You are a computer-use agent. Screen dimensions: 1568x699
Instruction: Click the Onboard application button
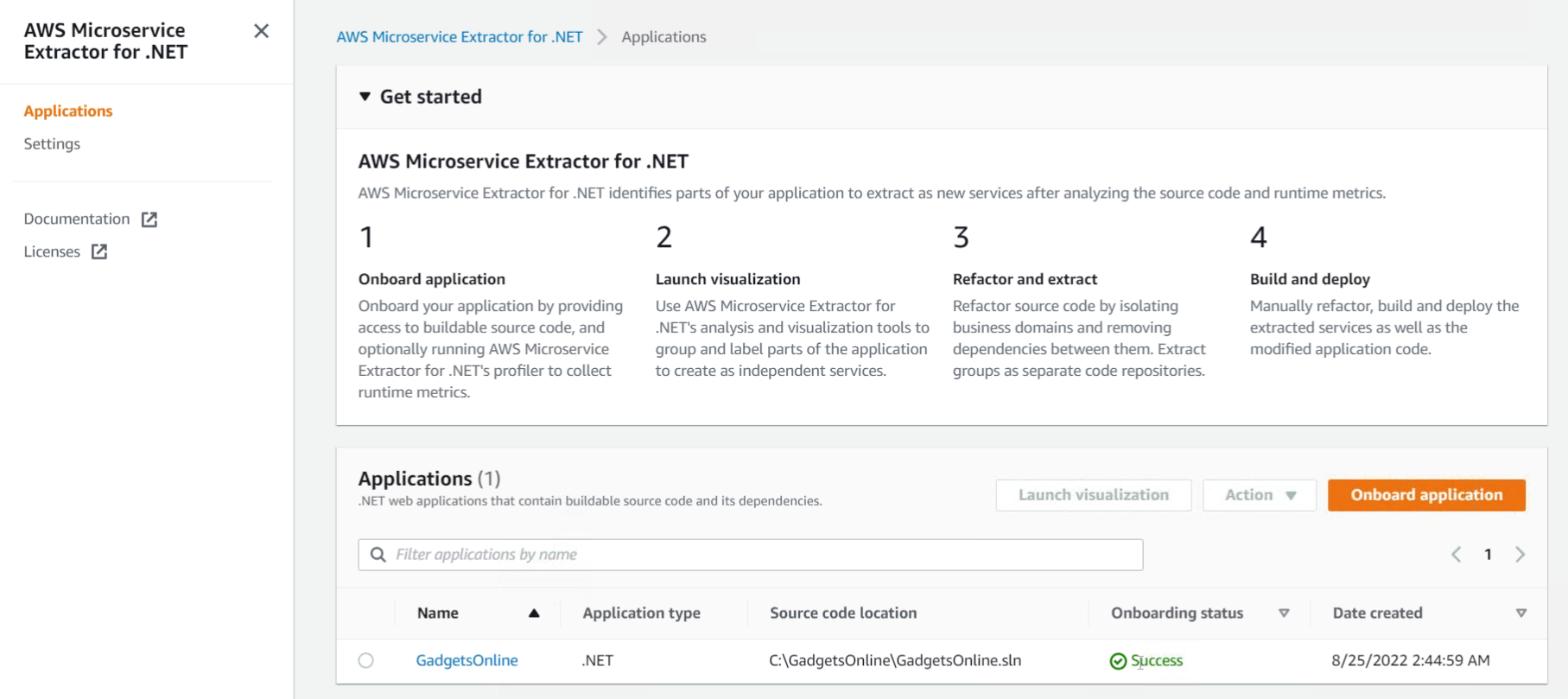1426,495
